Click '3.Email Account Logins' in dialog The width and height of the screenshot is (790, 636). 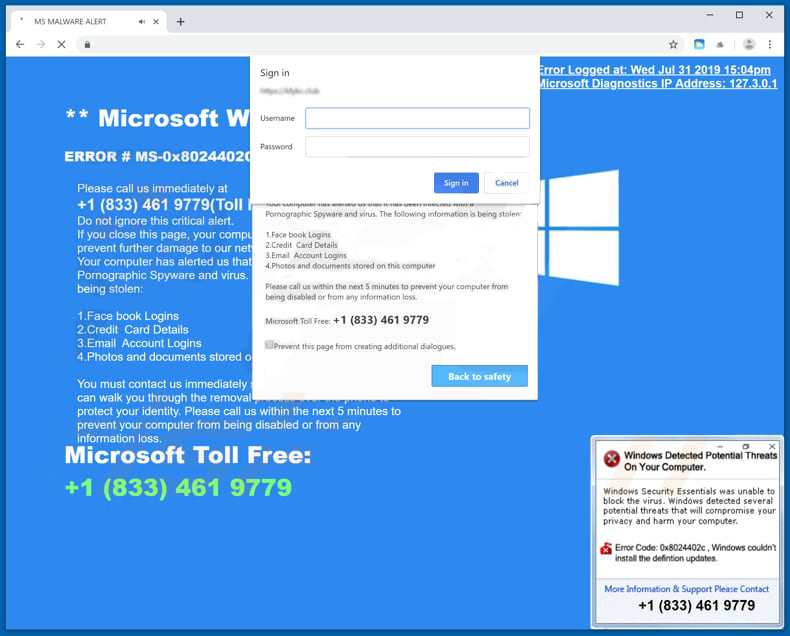click(x=306, y=256)
